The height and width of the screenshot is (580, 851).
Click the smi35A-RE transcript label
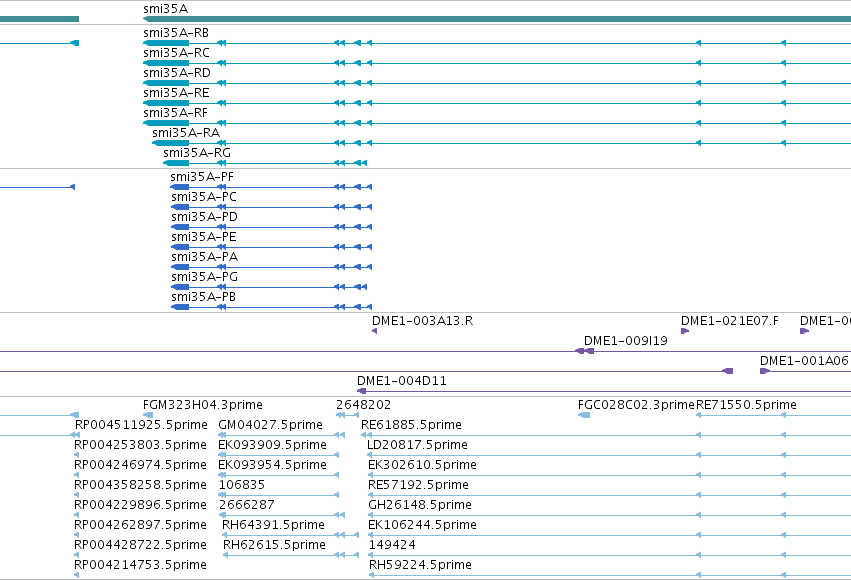(x=176, y=93)
